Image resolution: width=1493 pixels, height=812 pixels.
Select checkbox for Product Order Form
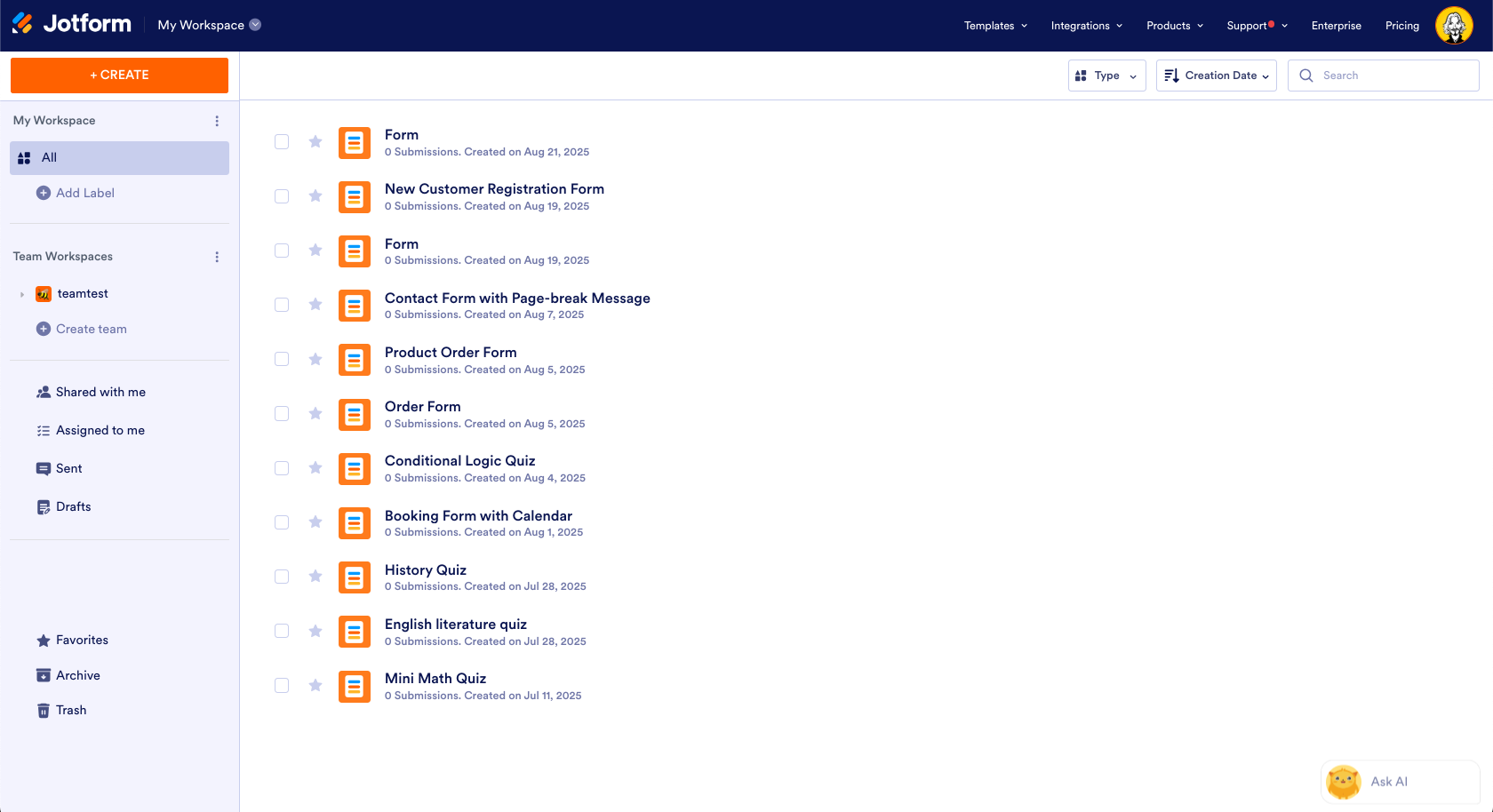tap(282, 359)
